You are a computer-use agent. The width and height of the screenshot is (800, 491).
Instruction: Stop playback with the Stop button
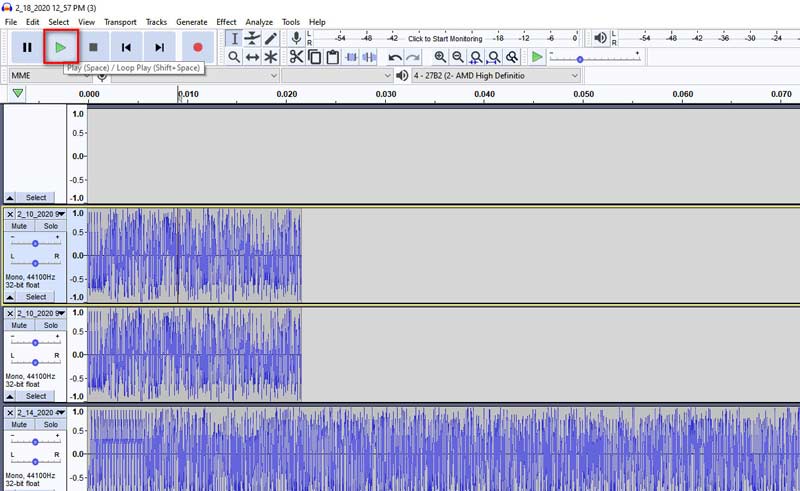click(93, 46)
